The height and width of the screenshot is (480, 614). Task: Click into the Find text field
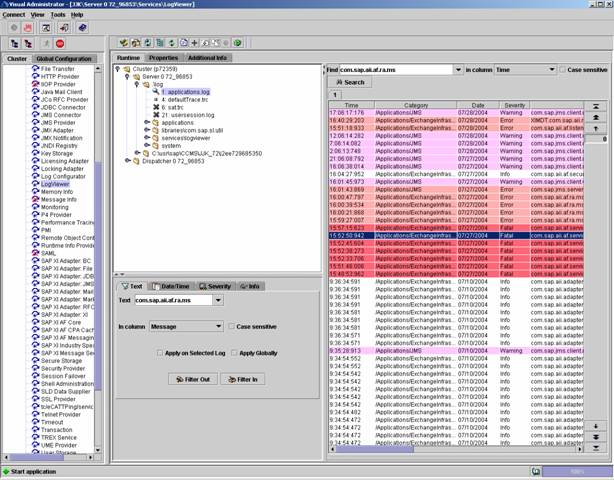click(396, 70)
